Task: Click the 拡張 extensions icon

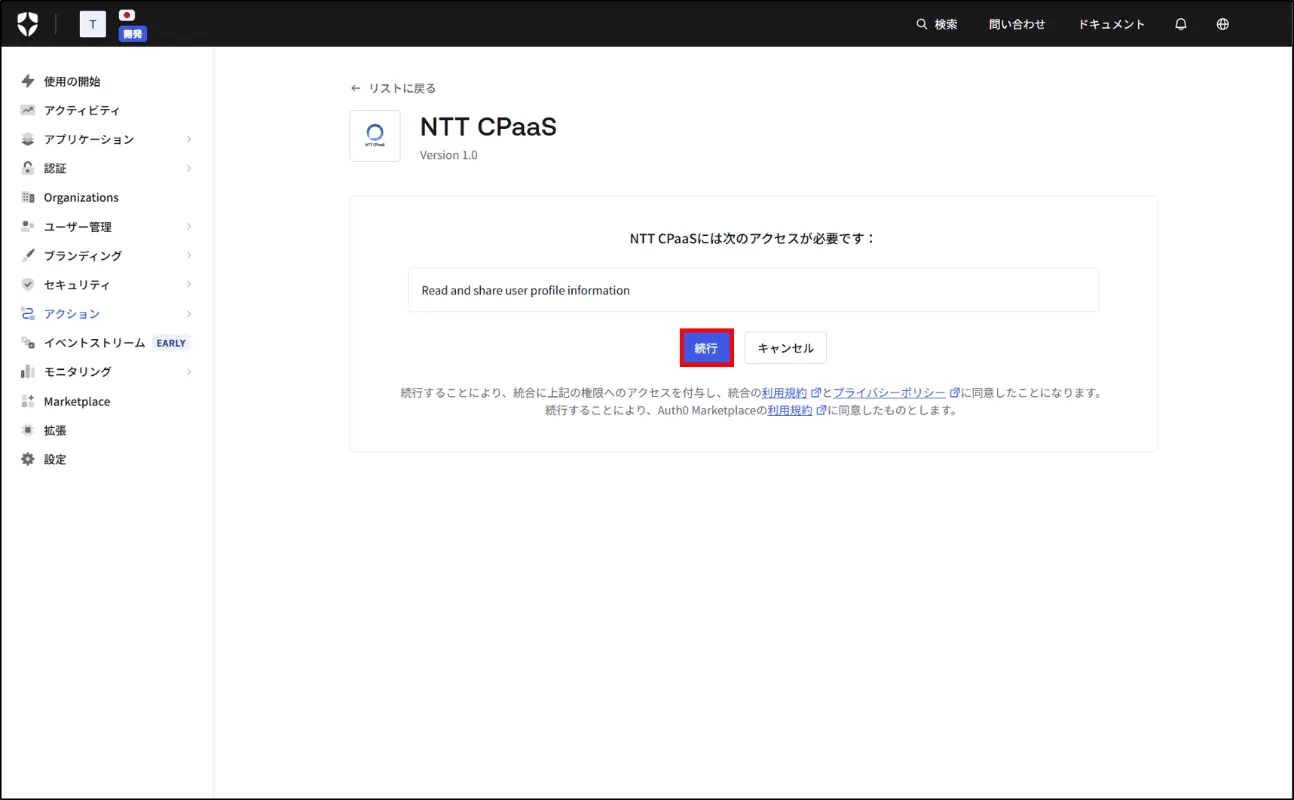Action: (28, 430)
